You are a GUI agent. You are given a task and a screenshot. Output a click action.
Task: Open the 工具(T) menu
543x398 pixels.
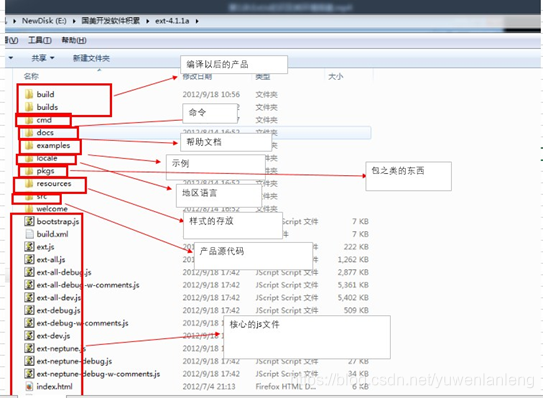[x=40, y=41]
